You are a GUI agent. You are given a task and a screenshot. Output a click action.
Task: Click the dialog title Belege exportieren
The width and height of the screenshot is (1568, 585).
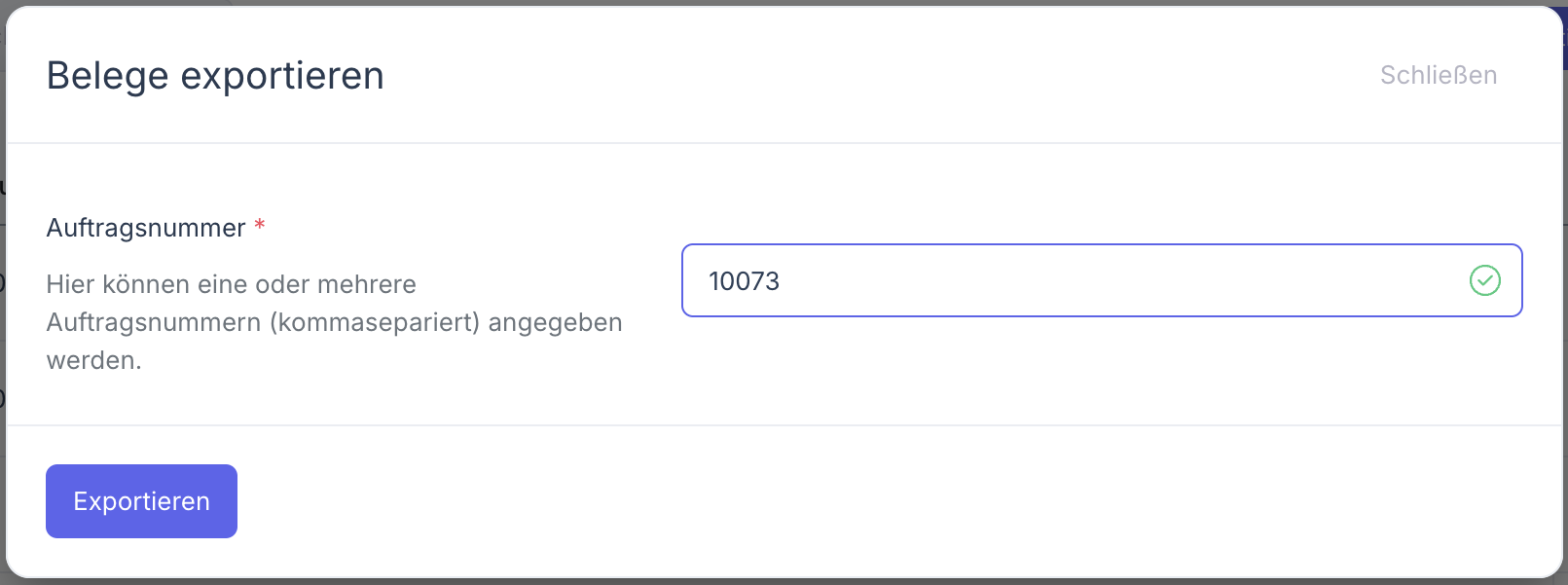(x=214, y=75)
